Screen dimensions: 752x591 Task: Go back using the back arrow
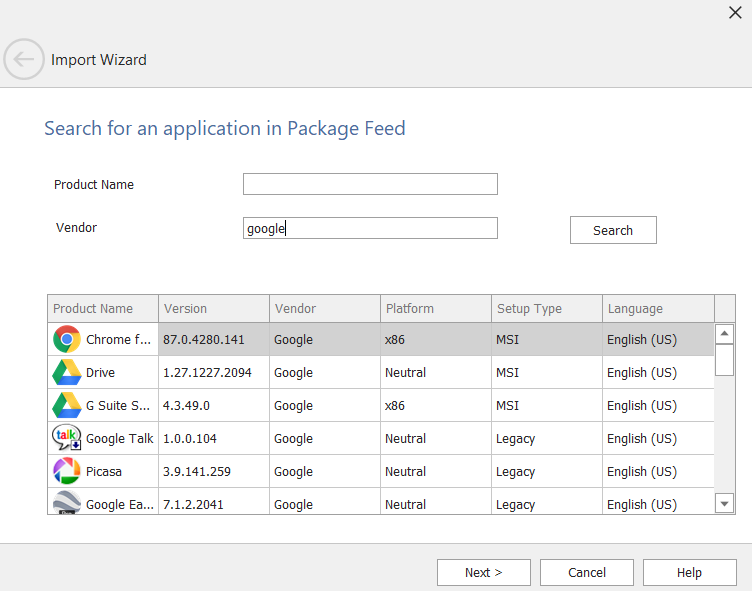coord(24,60)
